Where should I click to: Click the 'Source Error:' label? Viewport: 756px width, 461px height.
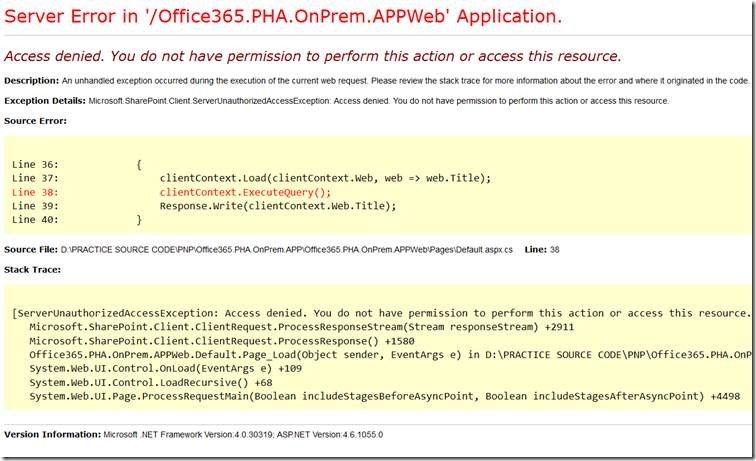coord(35,121)
